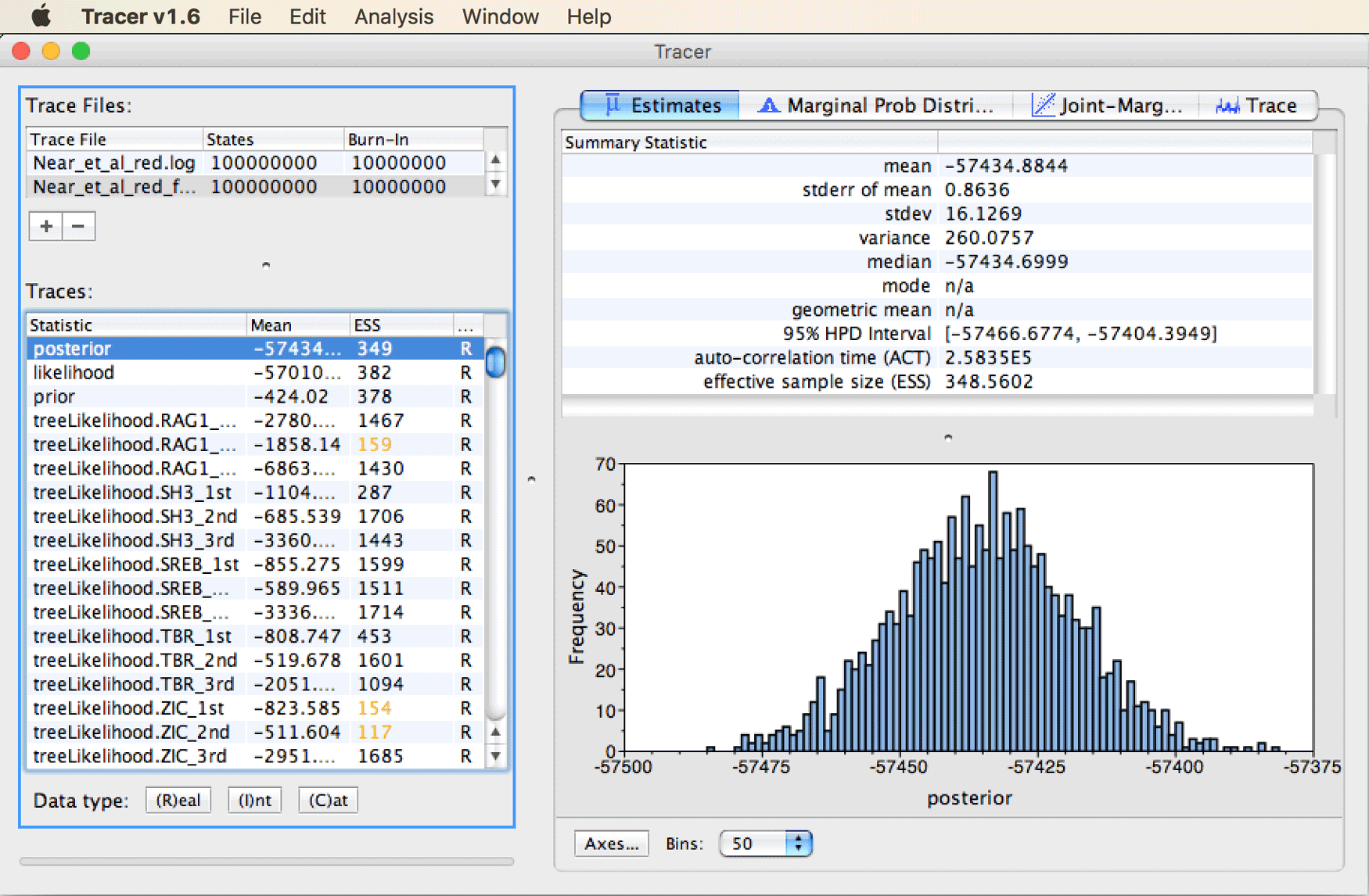Select treeLikelihood.SREB row with ESS 1714

pos(255,612)
